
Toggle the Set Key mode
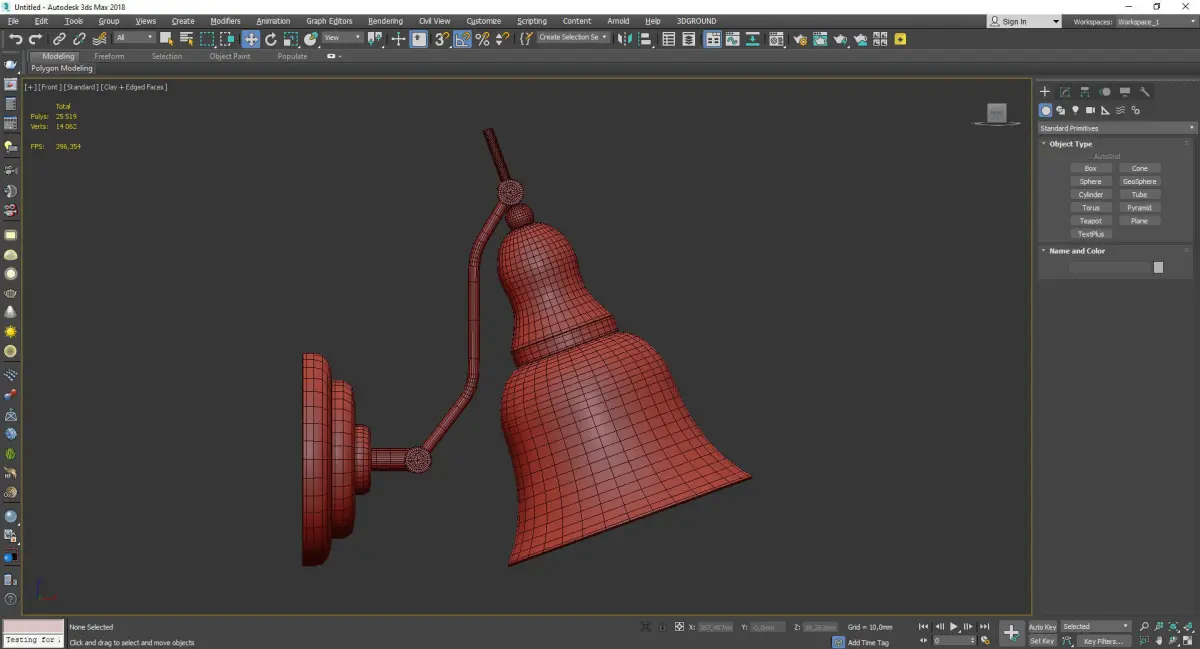tap(1042, 641)
